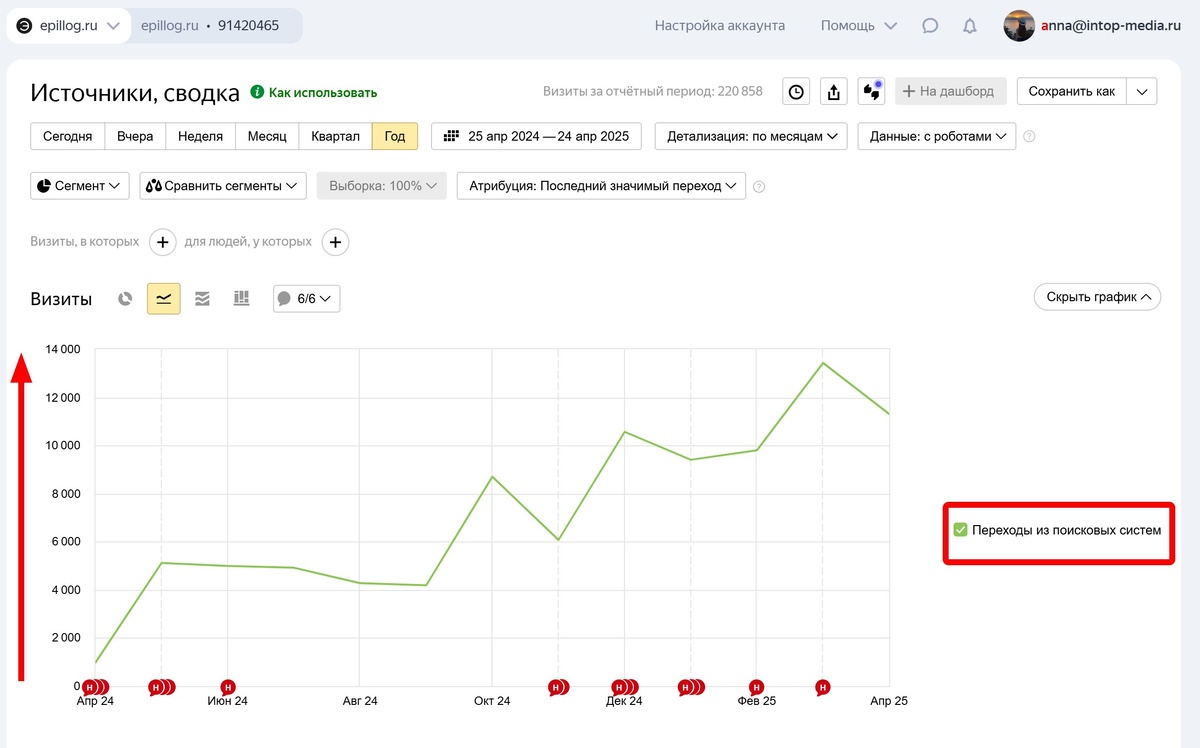Click the epillog.ru • 91420465 counter tab
This screenshot has height=748, width=1200.
(x=216, y=26)
